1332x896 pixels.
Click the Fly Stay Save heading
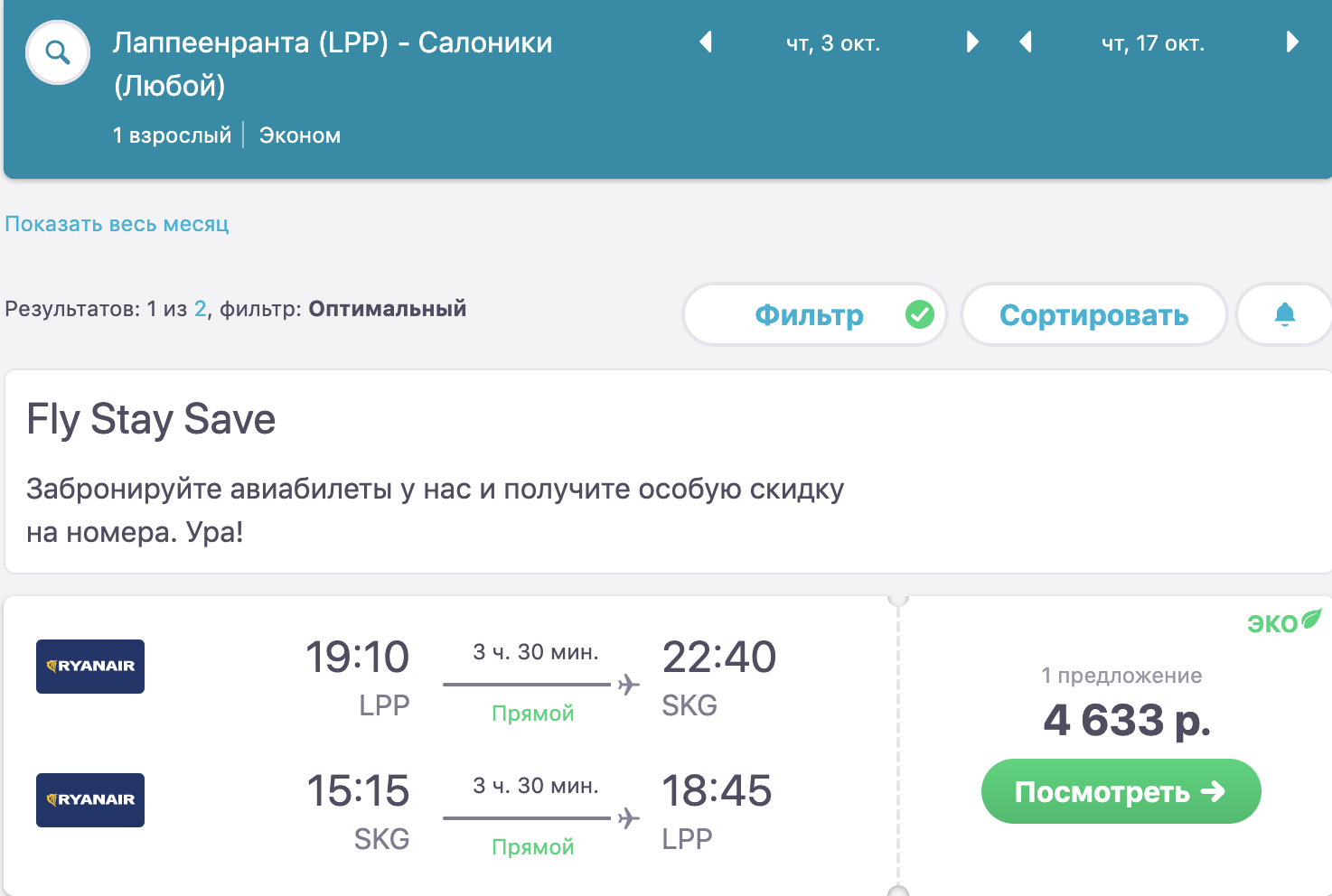click(x=151, y=419)
